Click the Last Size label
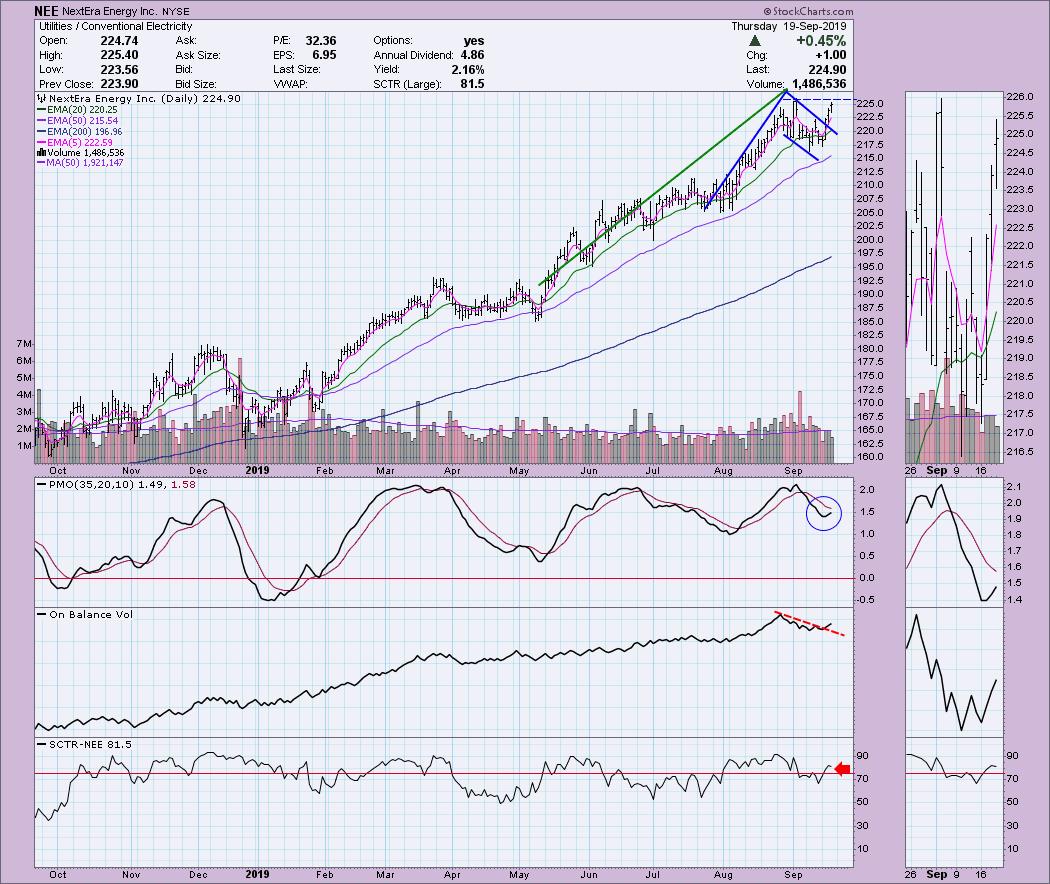The image size is (1050, 884). pos(297,70)
